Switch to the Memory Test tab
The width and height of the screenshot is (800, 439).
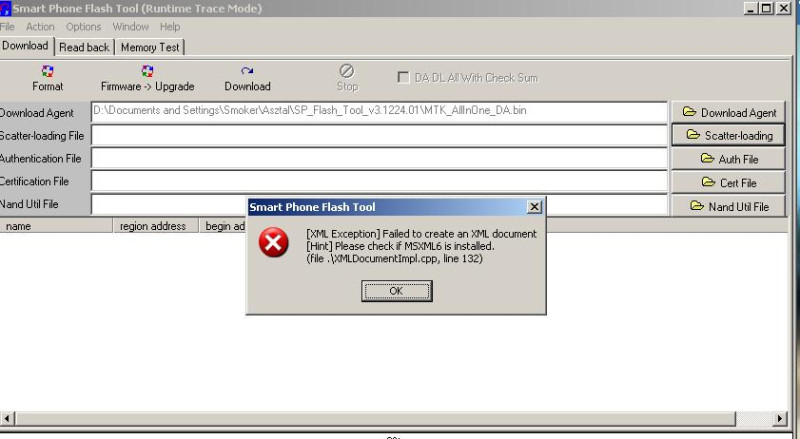pos(150,47)
